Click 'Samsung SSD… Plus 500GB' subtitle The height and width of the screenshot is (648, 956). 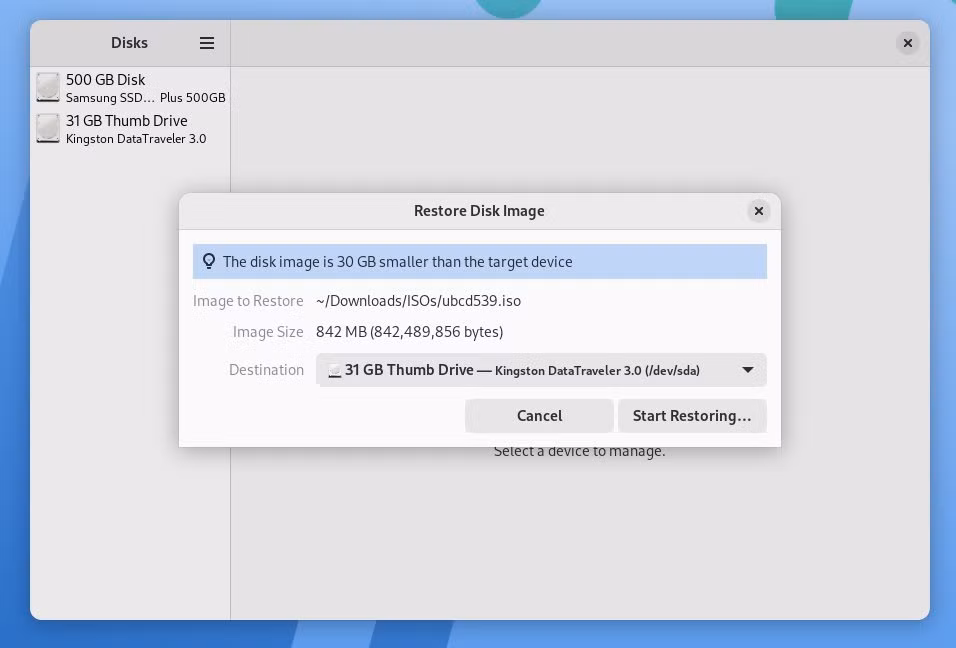click(146, 98)
